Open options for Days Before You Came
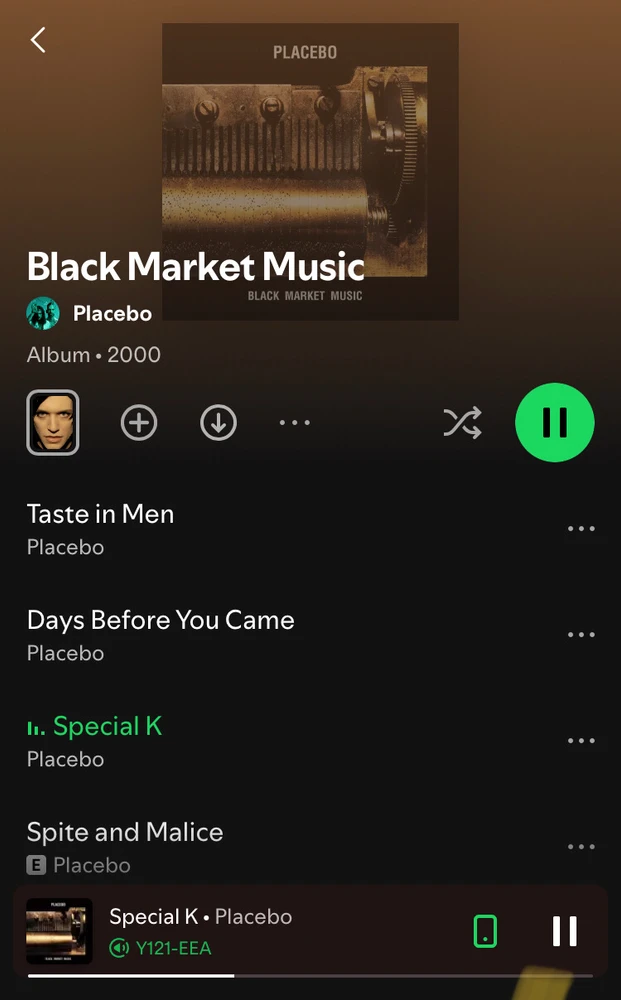The width and height of the screenshot is (621, 1000). point(581,635)
